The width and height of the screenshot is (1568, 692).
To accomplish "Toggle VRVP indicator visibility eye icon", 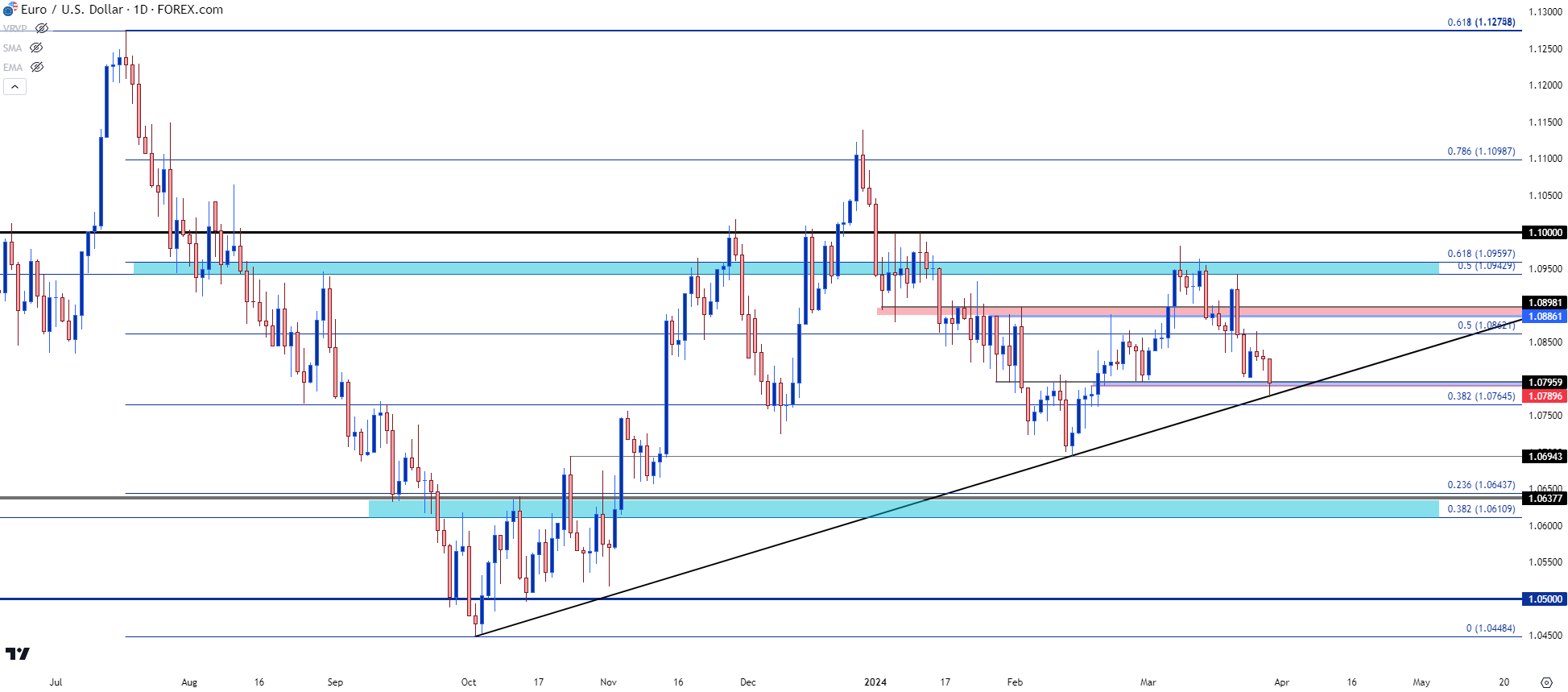I will coord(42,28).
